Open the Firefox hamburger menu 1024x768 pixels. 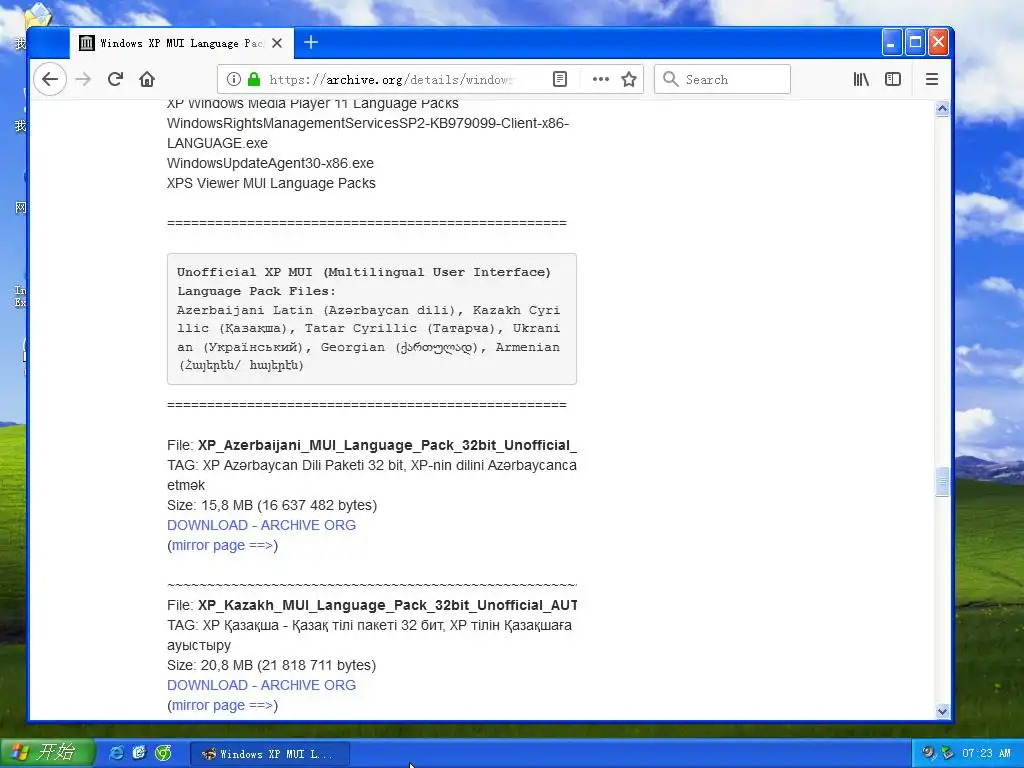pos(932,79)
